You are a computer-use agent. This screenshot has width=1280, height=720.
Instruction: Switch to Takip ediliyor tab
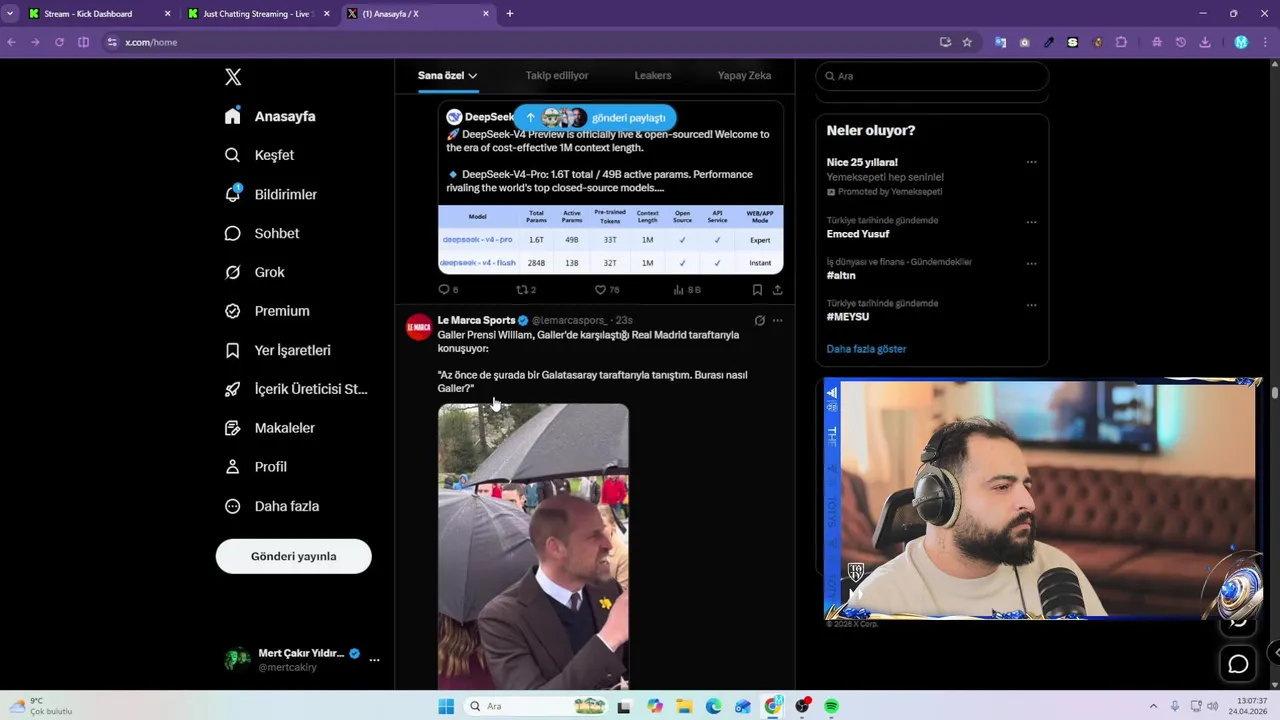click(557, 75)
